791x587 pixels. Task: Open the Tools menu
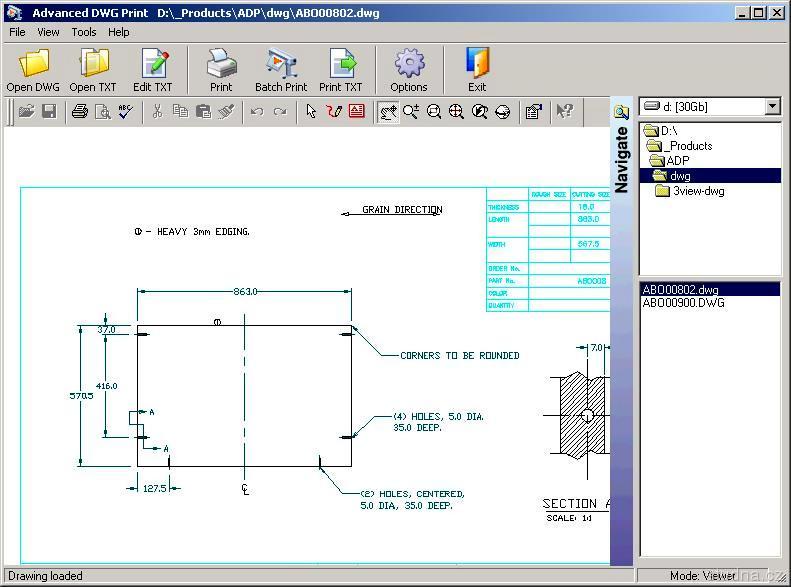pos(84,32)
